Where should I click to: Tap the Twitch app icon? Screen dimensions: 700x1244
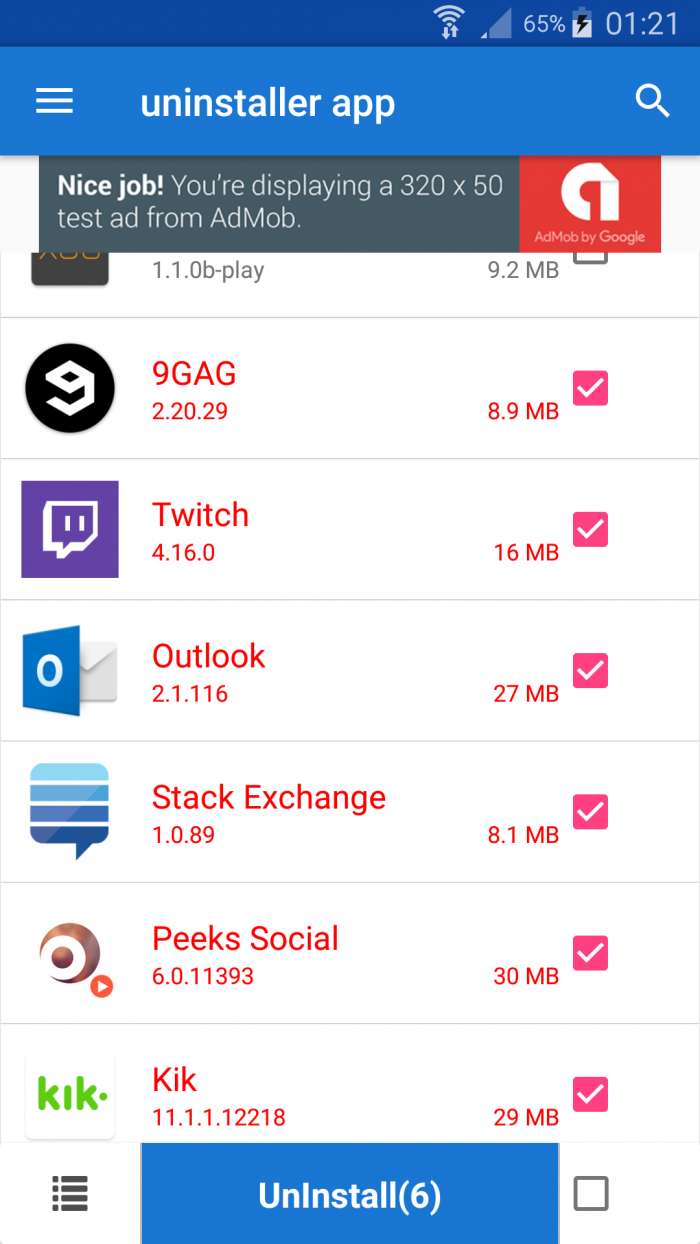pos(70,529)
